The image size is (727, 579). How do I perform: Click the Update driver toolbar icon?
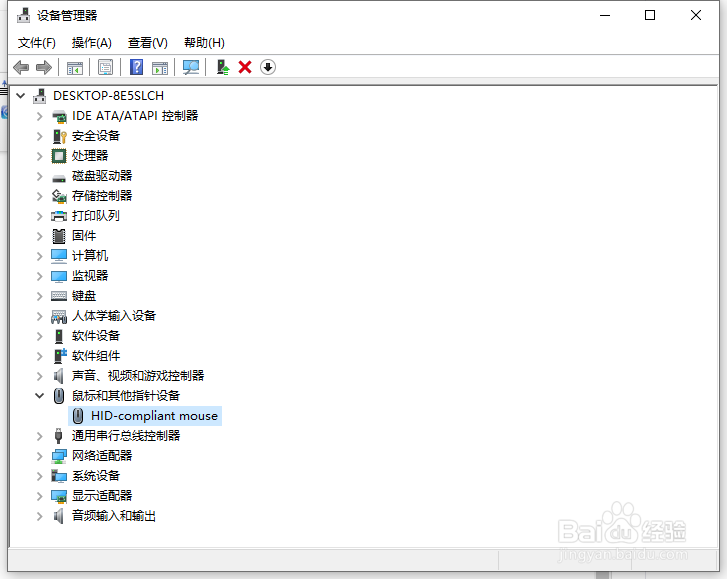click(x=223, y=68)
